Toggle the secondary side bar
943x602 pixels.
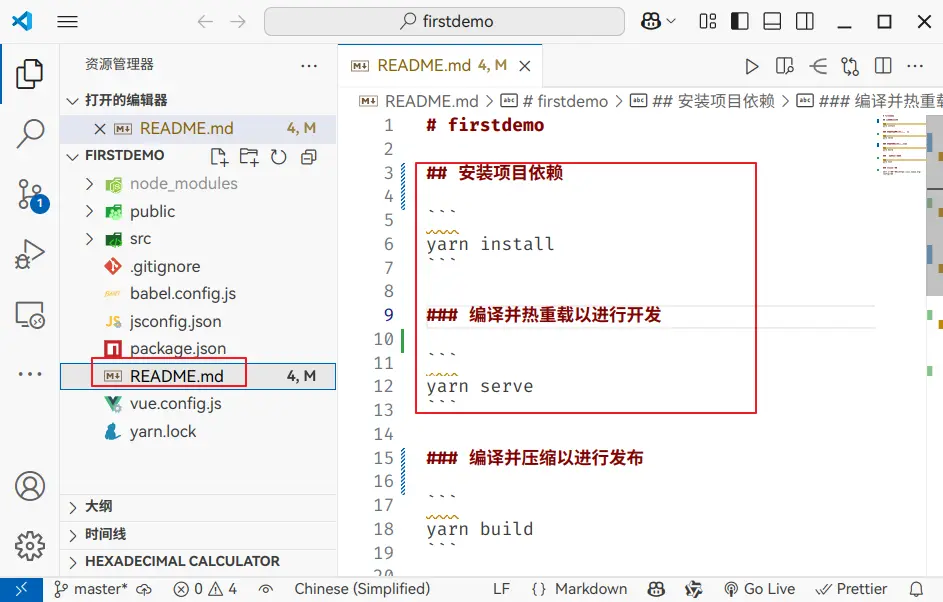coord(805,22)
